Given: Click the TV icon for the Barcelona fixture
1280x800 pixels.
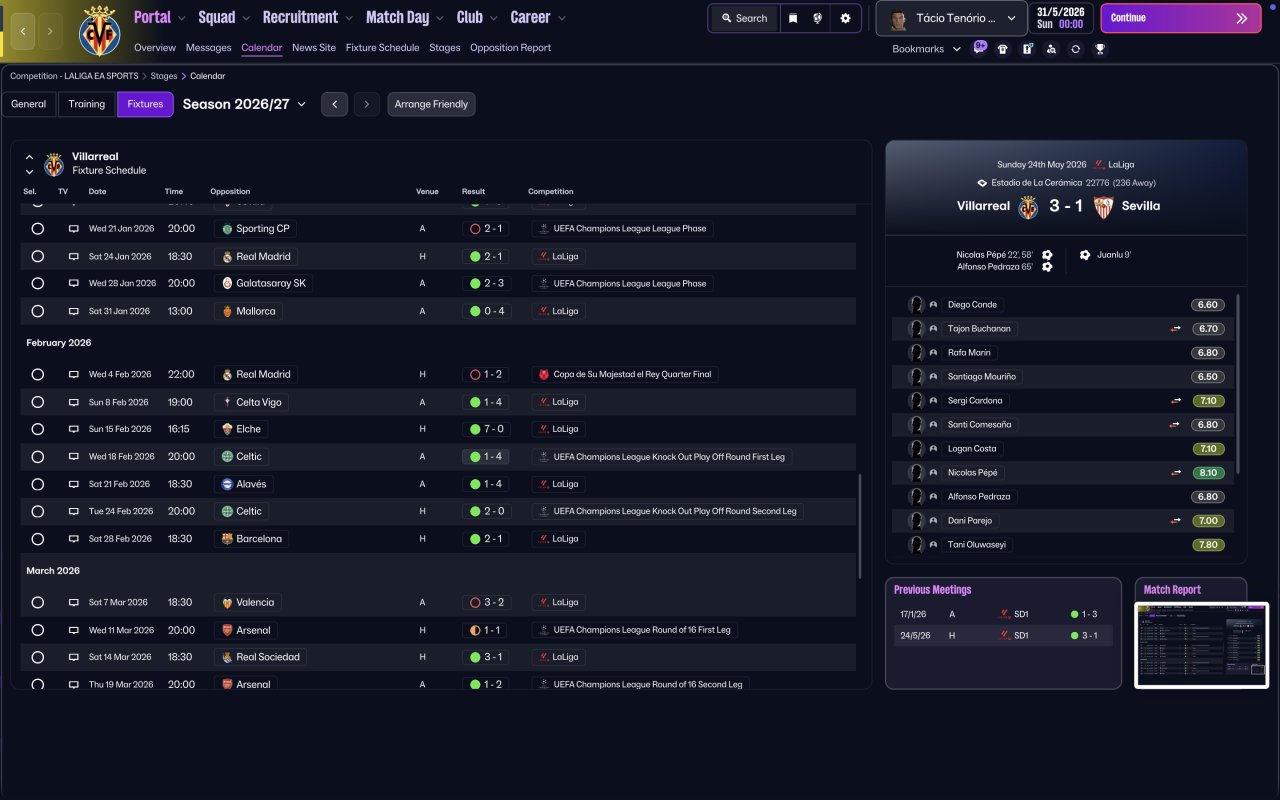Looking at the screenshot, I should 73,539.
